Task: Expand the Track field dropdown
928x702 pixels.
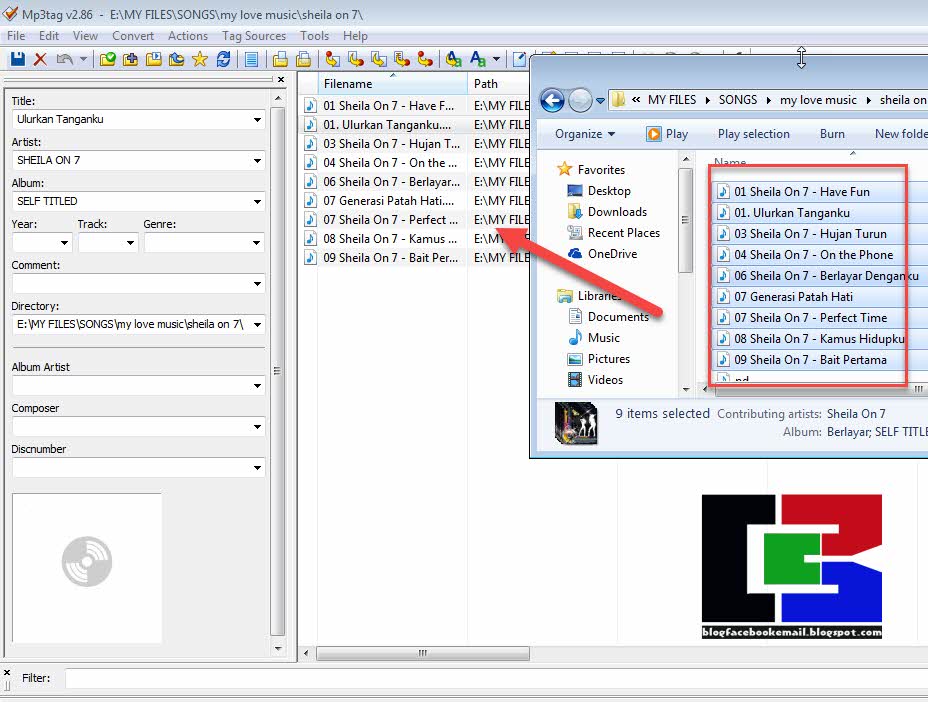Action: tap(130, 243)
